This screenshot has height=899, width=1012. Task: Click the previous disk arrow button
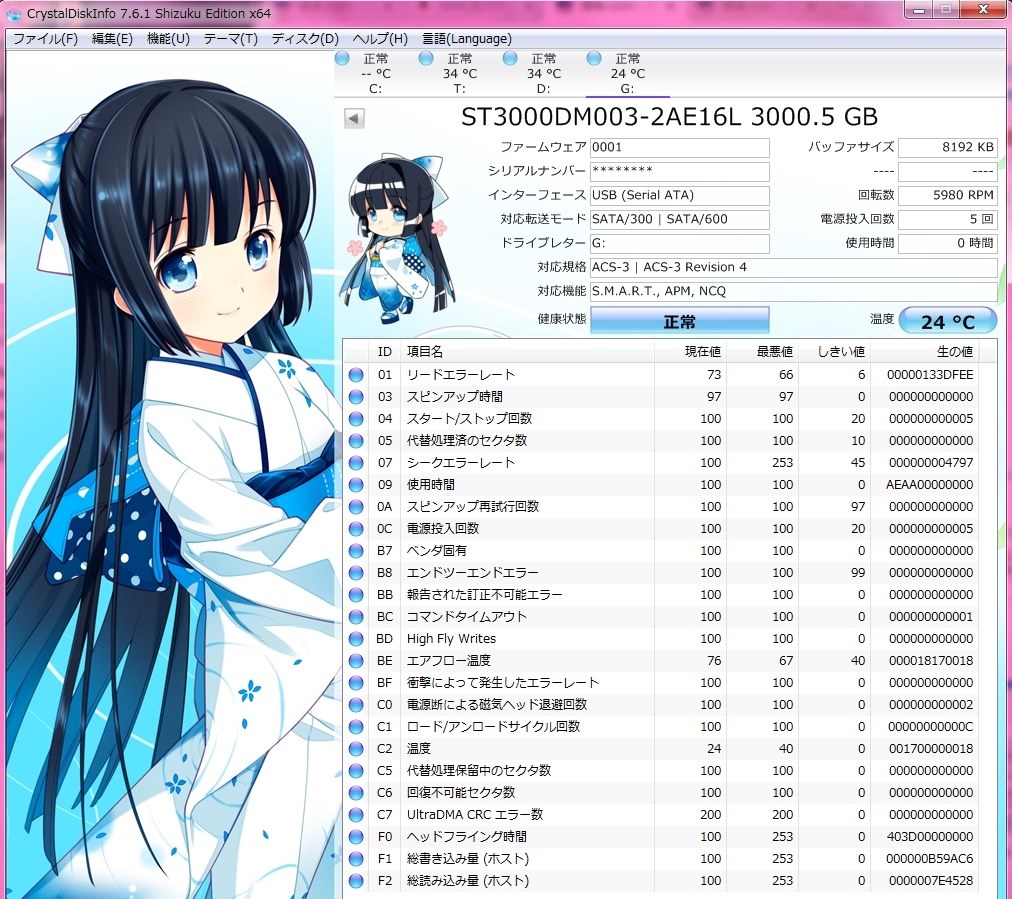point(354,118)
